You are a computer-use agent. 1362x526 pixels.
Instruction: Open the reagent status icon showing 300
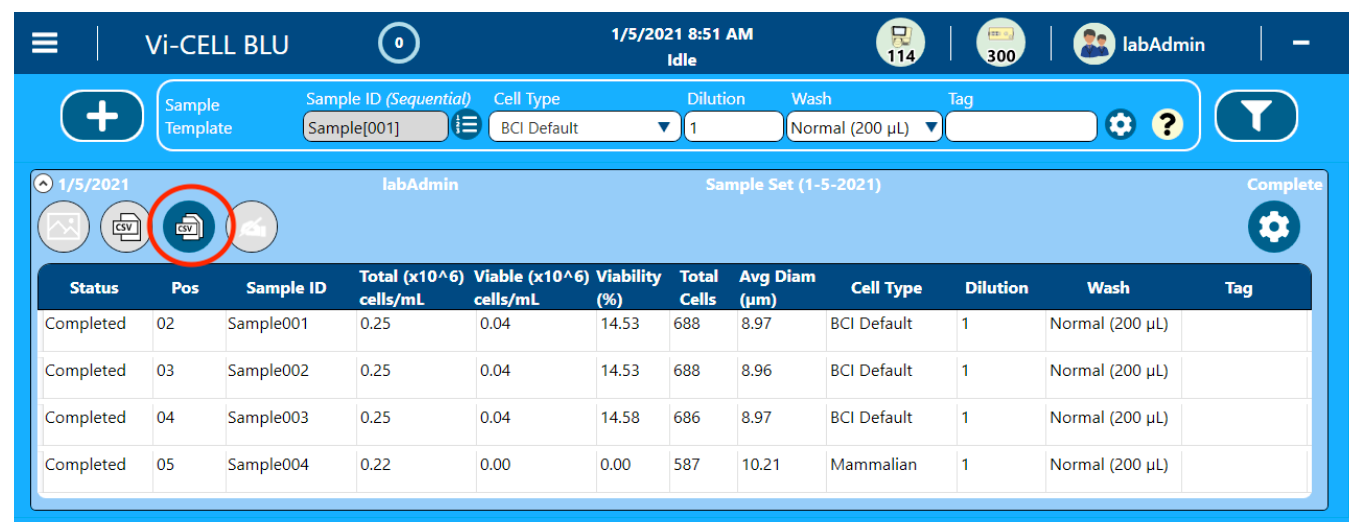pos(1001,43)
